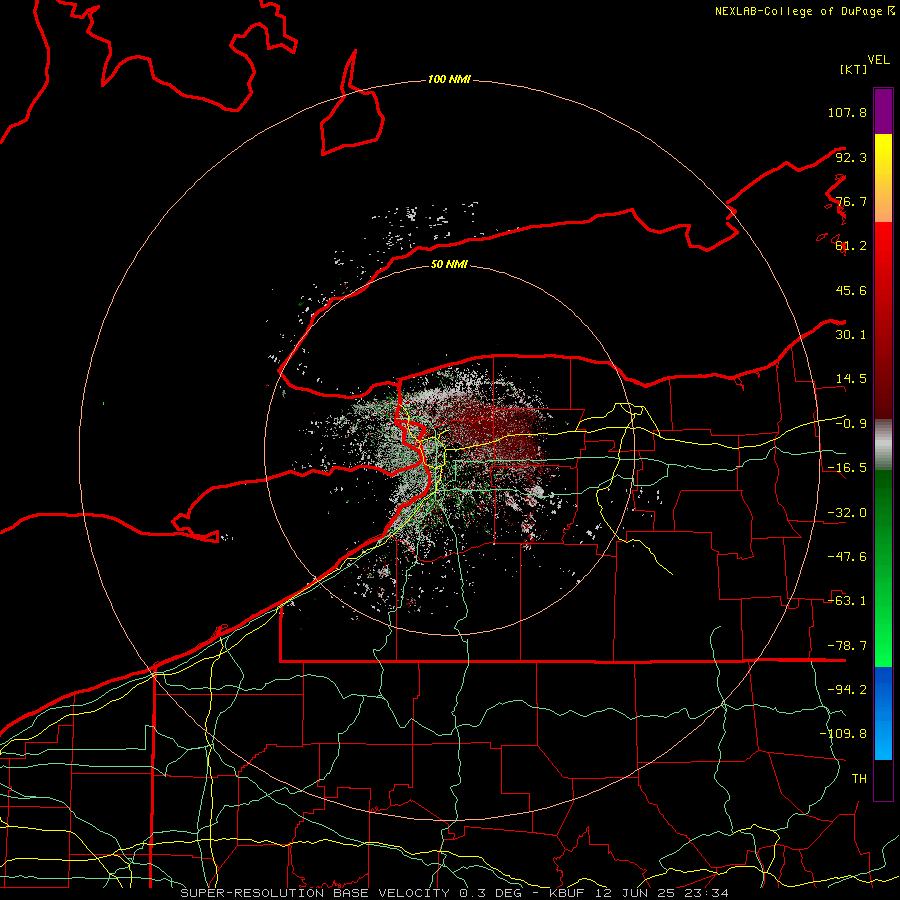Click the 50 NMI range ring label
Viewport: 900px width, 900px height.
pos(449,264)
